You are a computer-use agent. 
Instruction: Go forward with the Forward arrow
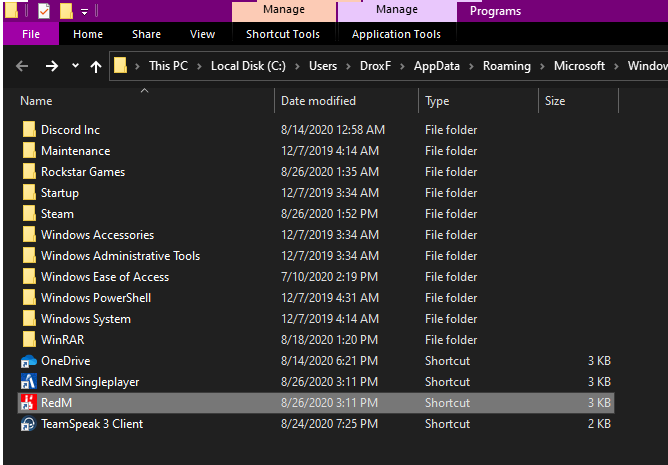[x=52, y=66]
